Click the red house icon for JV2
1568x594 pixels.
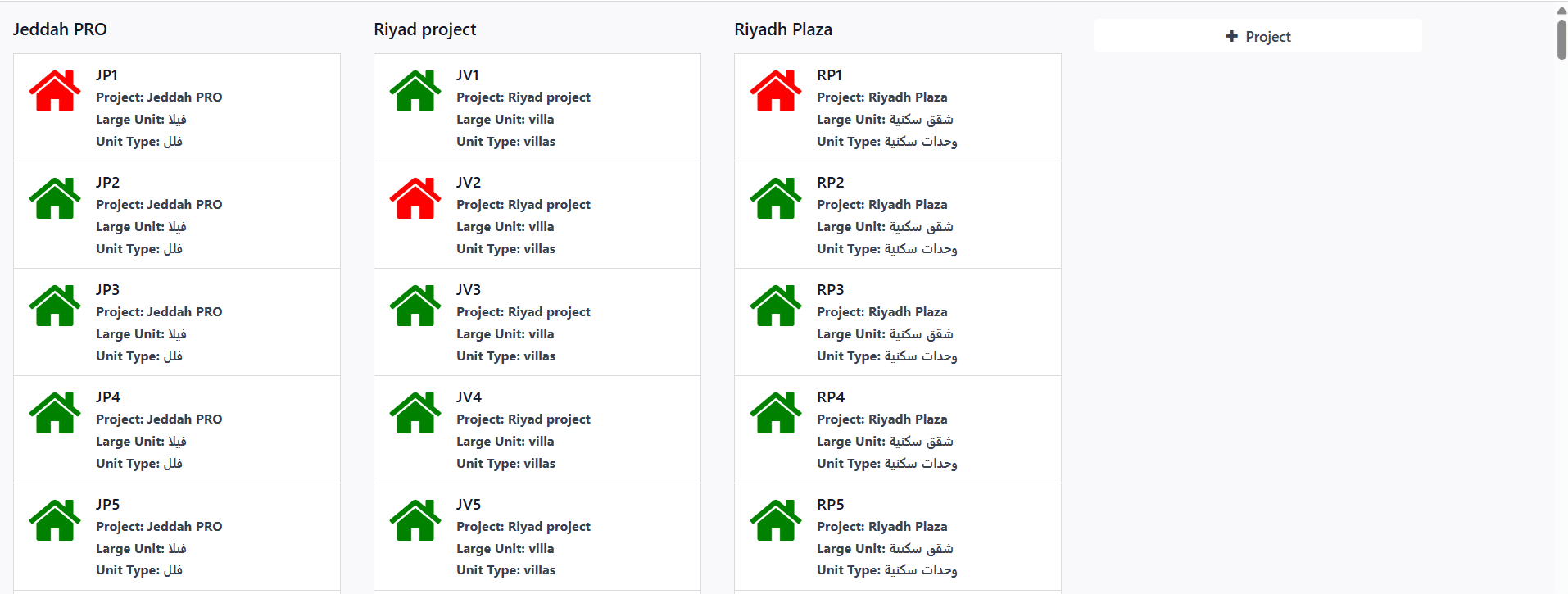(415, 198)
